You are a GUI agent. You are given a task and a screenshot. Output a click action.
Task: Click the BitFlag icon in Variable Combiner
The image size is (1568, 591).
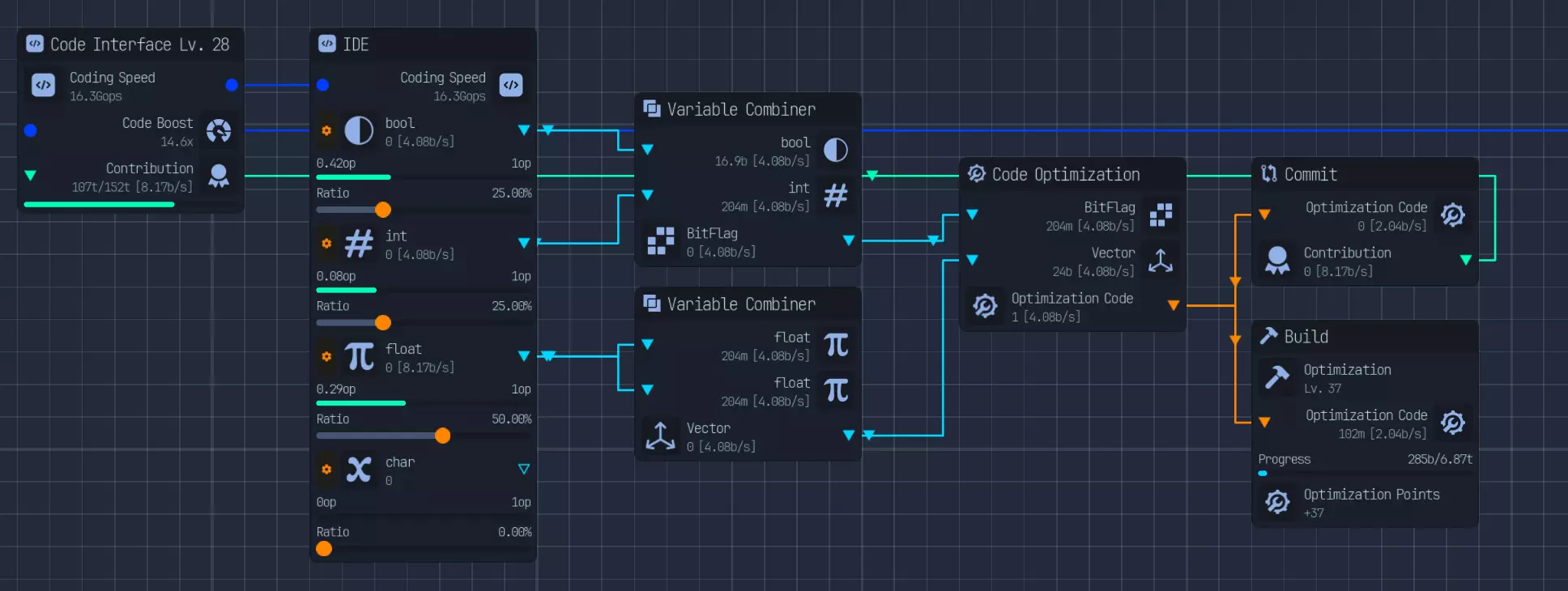pos(661,240)
